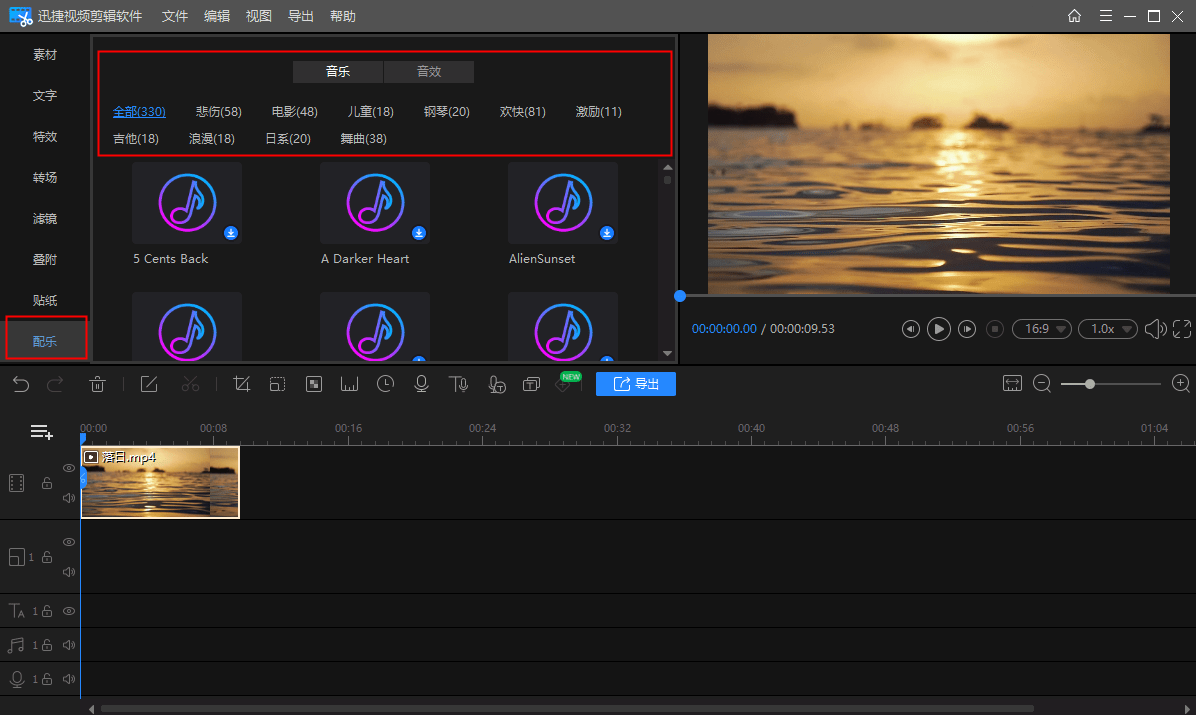This screenshot has height=715, width=1196.
Task: Open the 特效 sidebar panel
Action: [45, 137]
